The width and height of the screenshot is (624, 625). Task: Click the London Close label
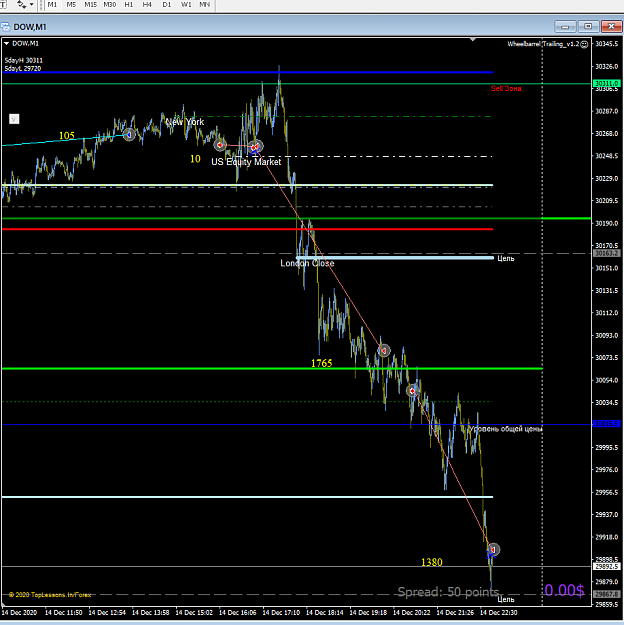tap(307, 263)
